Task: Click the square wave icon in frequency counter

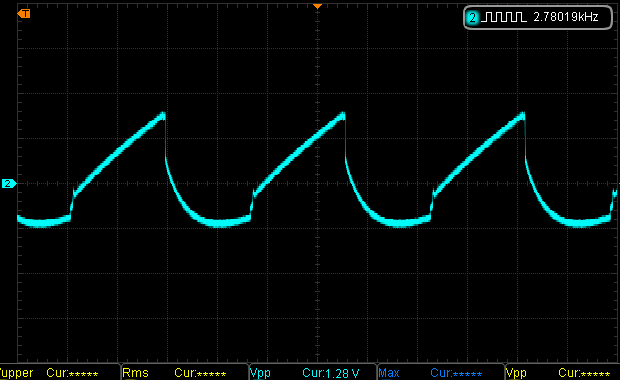Action: tap(504, 17)
